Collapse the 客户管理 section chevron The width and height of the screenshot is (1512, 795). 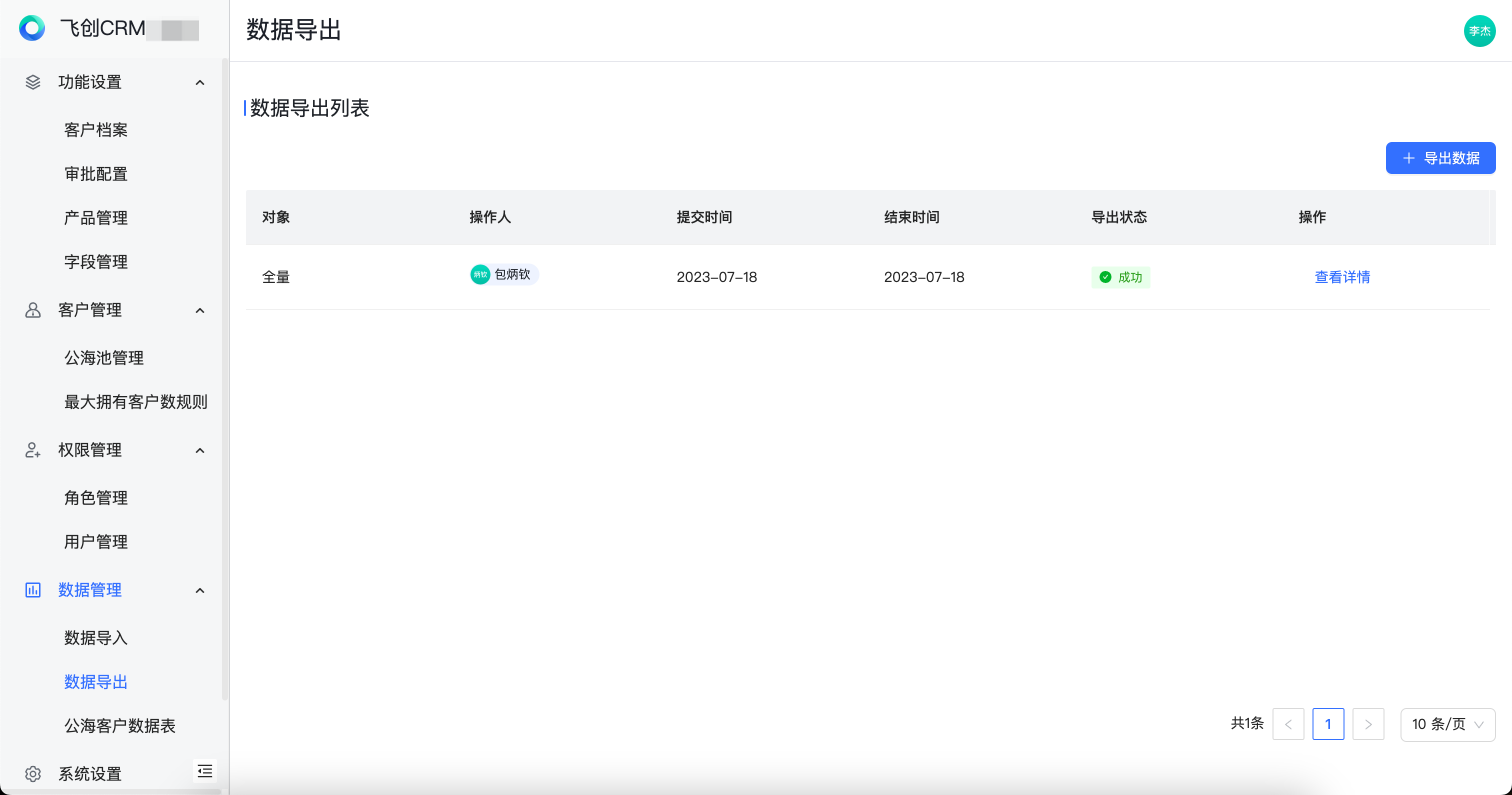(200, 310)
